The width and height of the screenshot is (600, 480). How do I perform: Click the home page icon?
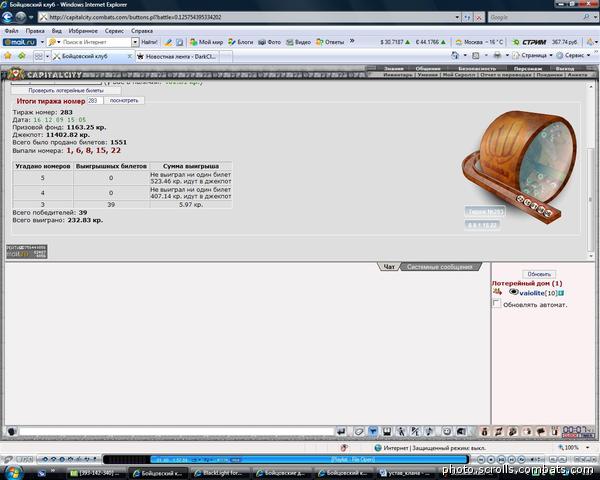(455, 56)
